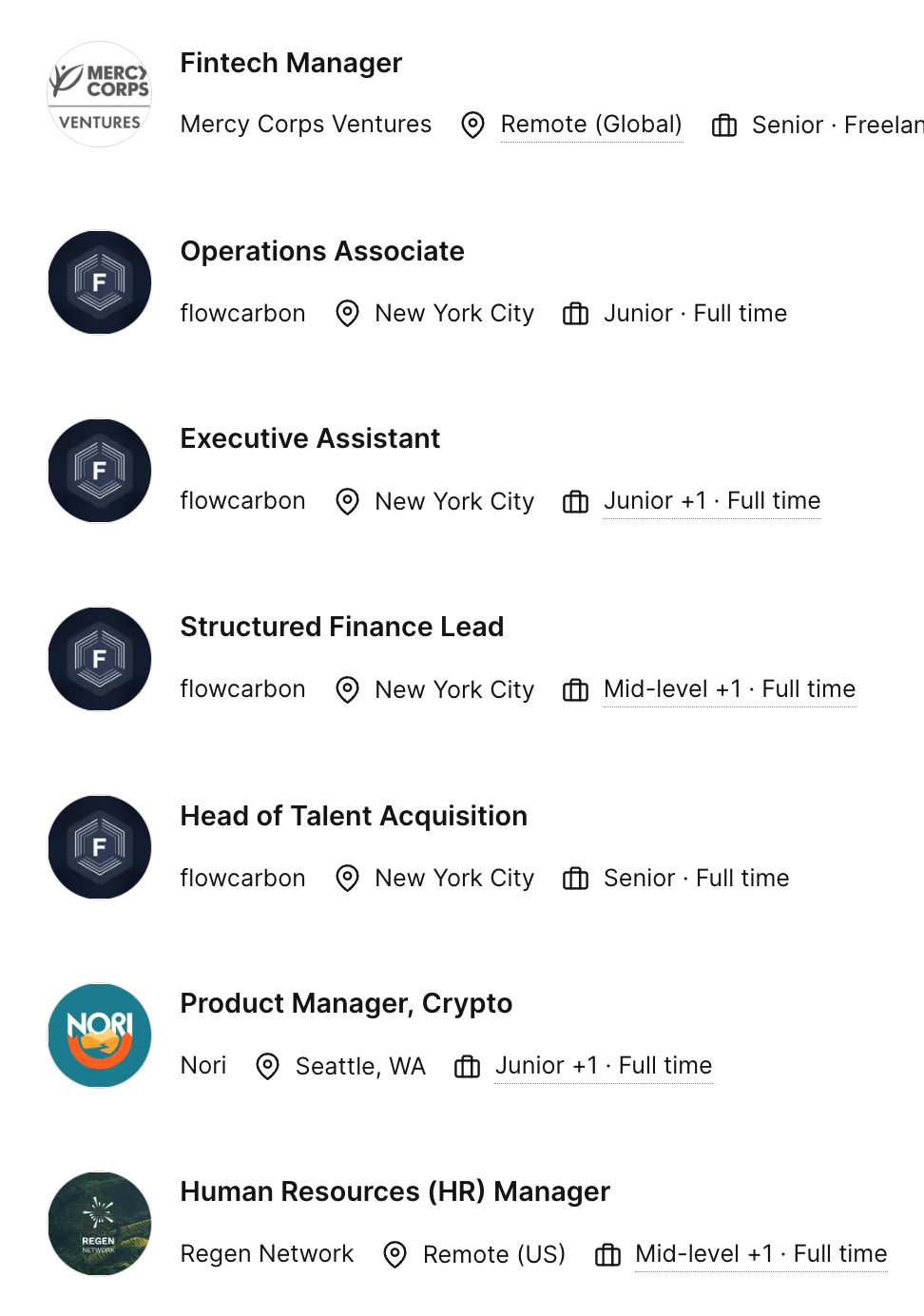Viewport: 924px width, 1316px height.
Task: Click the Remote (US) location text
Action: tap(494, 1254)
